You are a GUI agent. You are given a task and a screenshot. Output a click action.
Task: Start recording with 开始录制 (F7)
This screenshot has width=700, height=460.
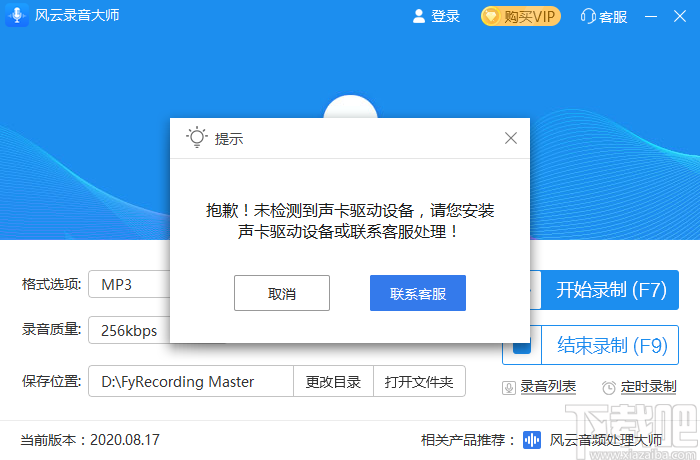pyautogui.click(x=610, y=290)
